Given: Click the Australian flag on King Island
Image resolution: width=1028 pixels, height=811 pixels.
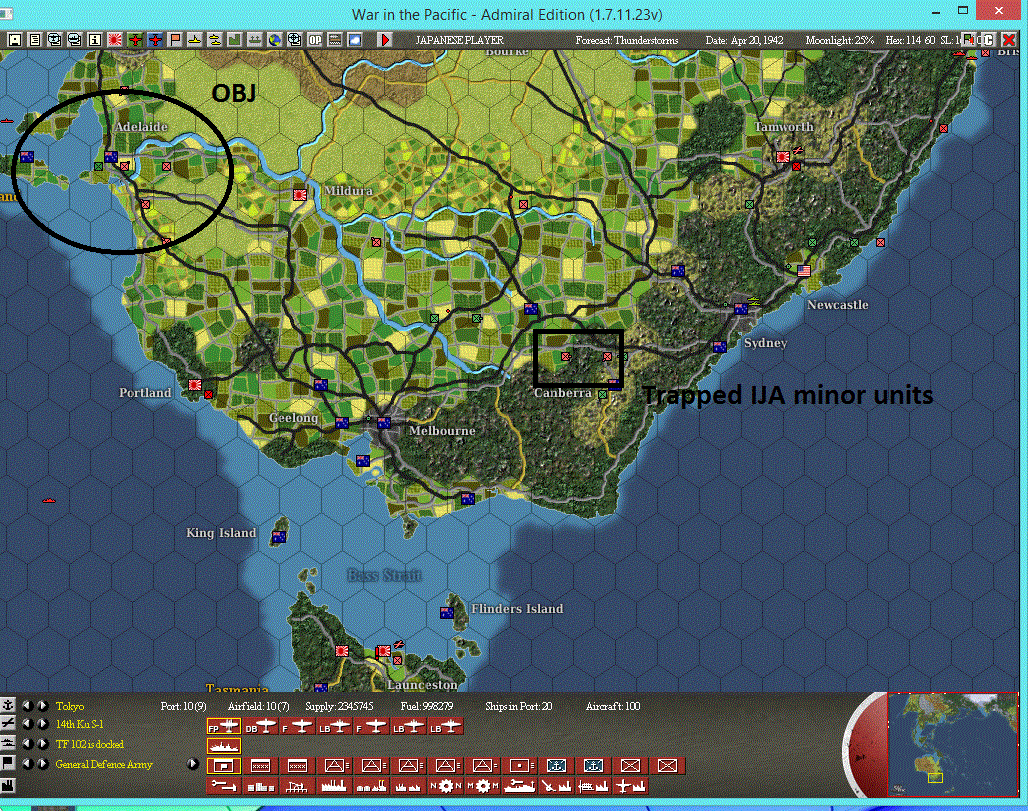Looking at the screenshot, I should click(279, 536).
